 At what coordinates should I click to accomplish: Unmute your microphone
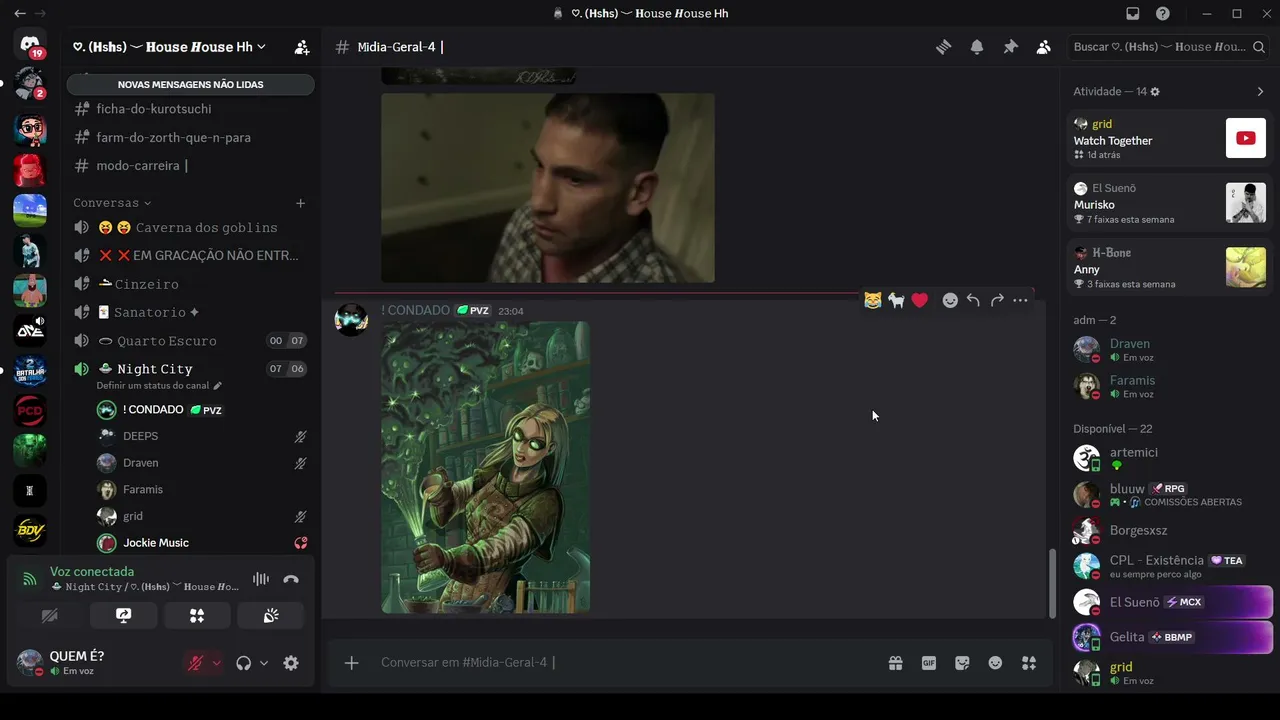point(196,663)
